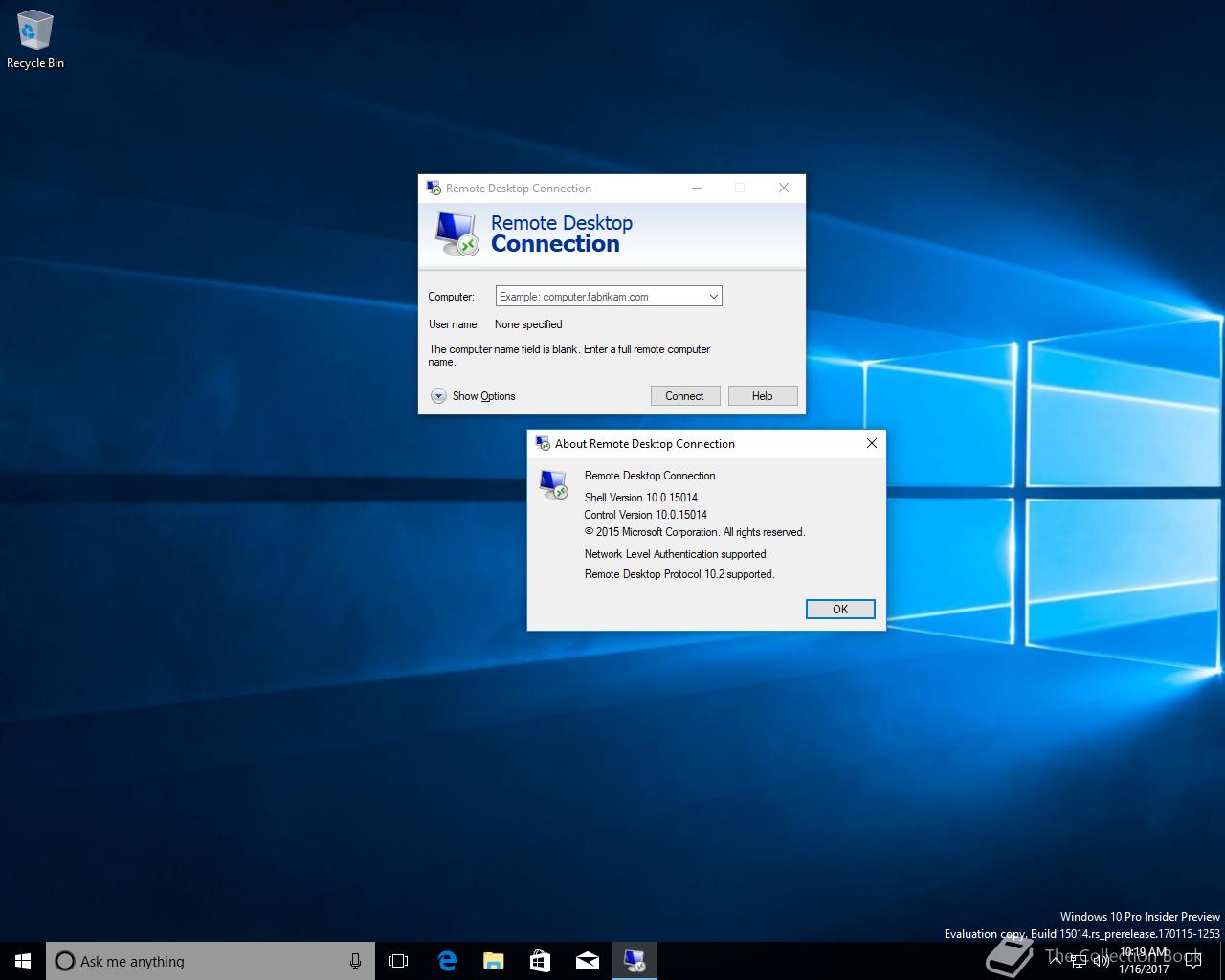Open File Explorer from the taskbar
This screenshot has height=980, width=1225.
[x=493, y=961]
